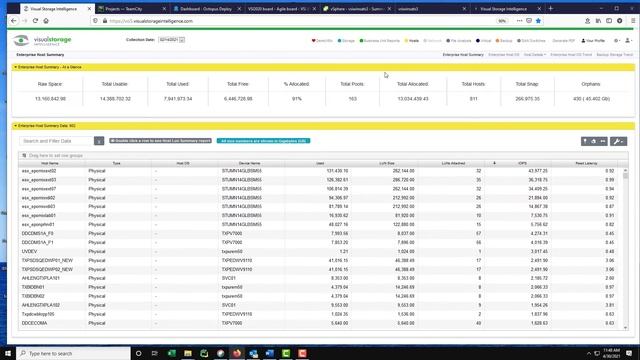Open the browser home page
The height and width of the screenshot is (360, 640).
click(x=46, y=21)
